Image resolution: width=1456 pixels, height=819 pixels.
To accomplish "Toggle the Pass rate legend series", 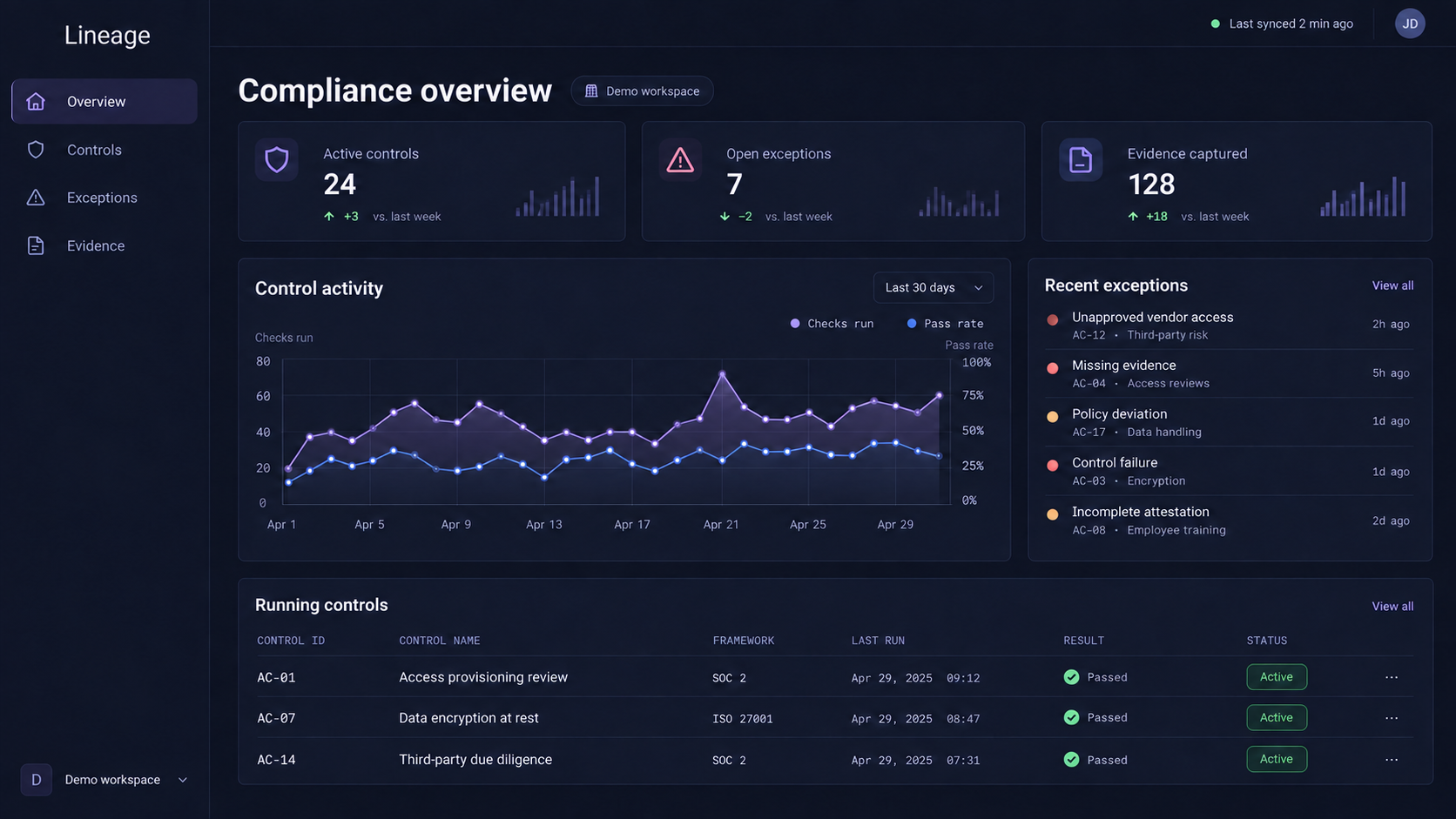I will [945, 323].
